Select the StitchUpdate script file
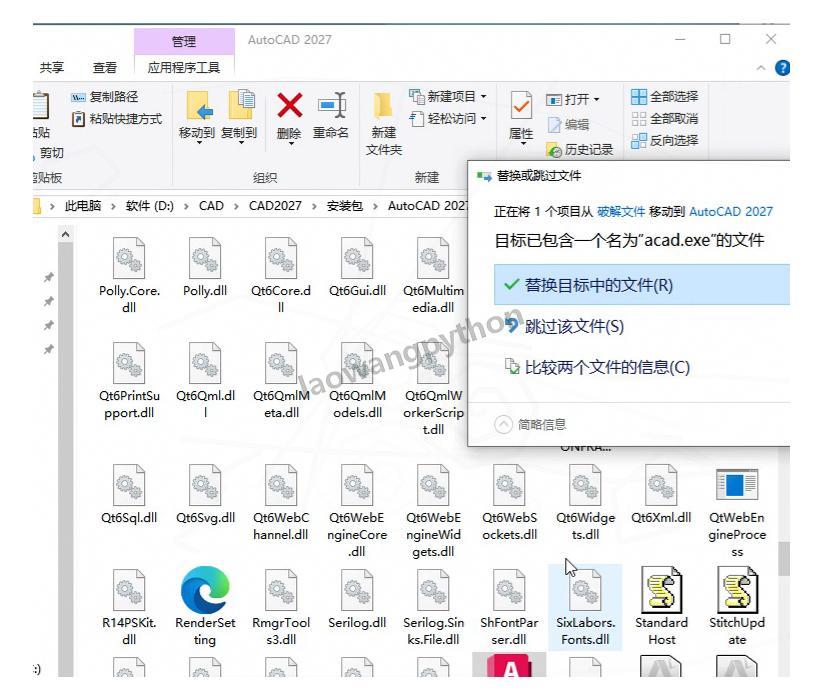Screen dimensions: 823x700 (737, 607)
